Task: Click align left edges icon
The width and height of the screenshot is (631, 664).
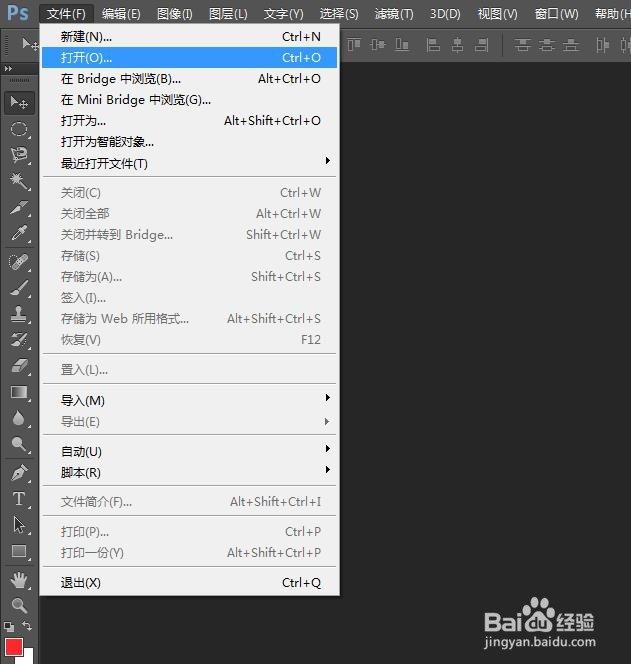Action: click(x=433, y=44)
